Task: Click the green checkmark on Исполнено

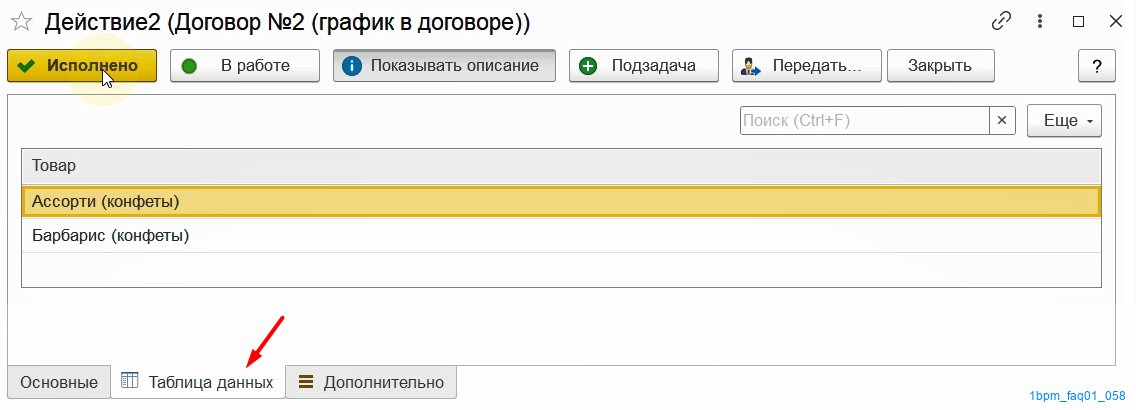Action: [x=27, y=66]
